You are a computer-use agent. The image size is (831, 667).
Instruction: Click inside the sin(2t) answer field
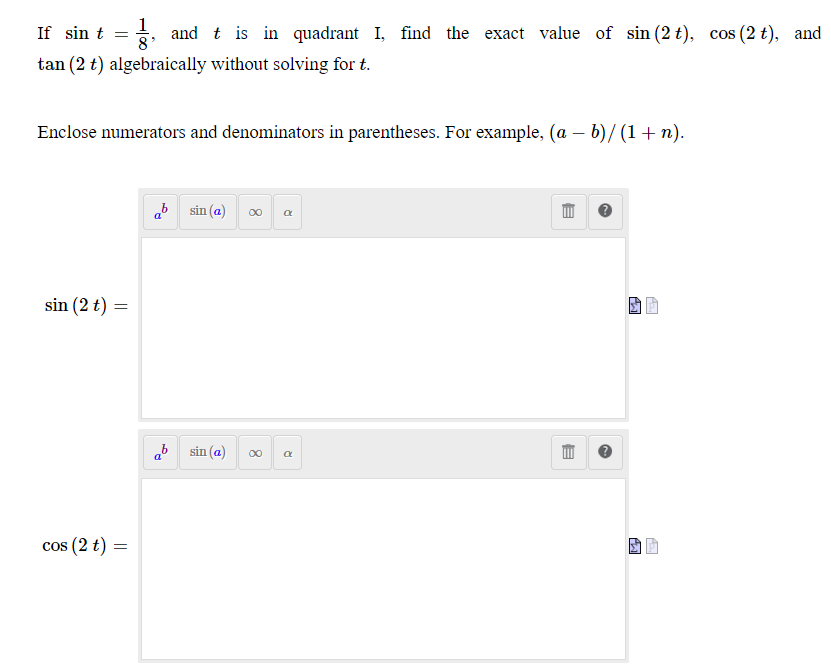(x=383, y=327)
